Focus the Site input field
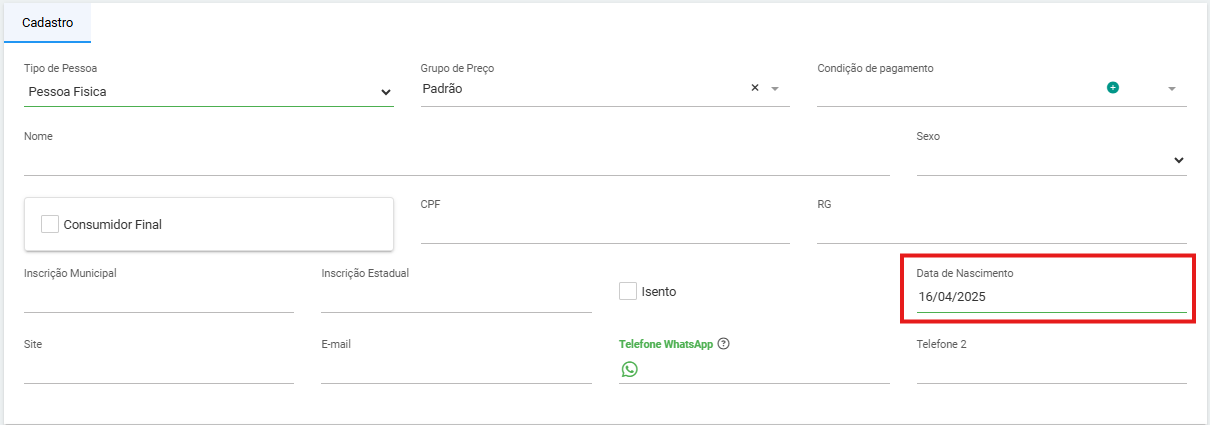1210x425 pixels. 159,369
